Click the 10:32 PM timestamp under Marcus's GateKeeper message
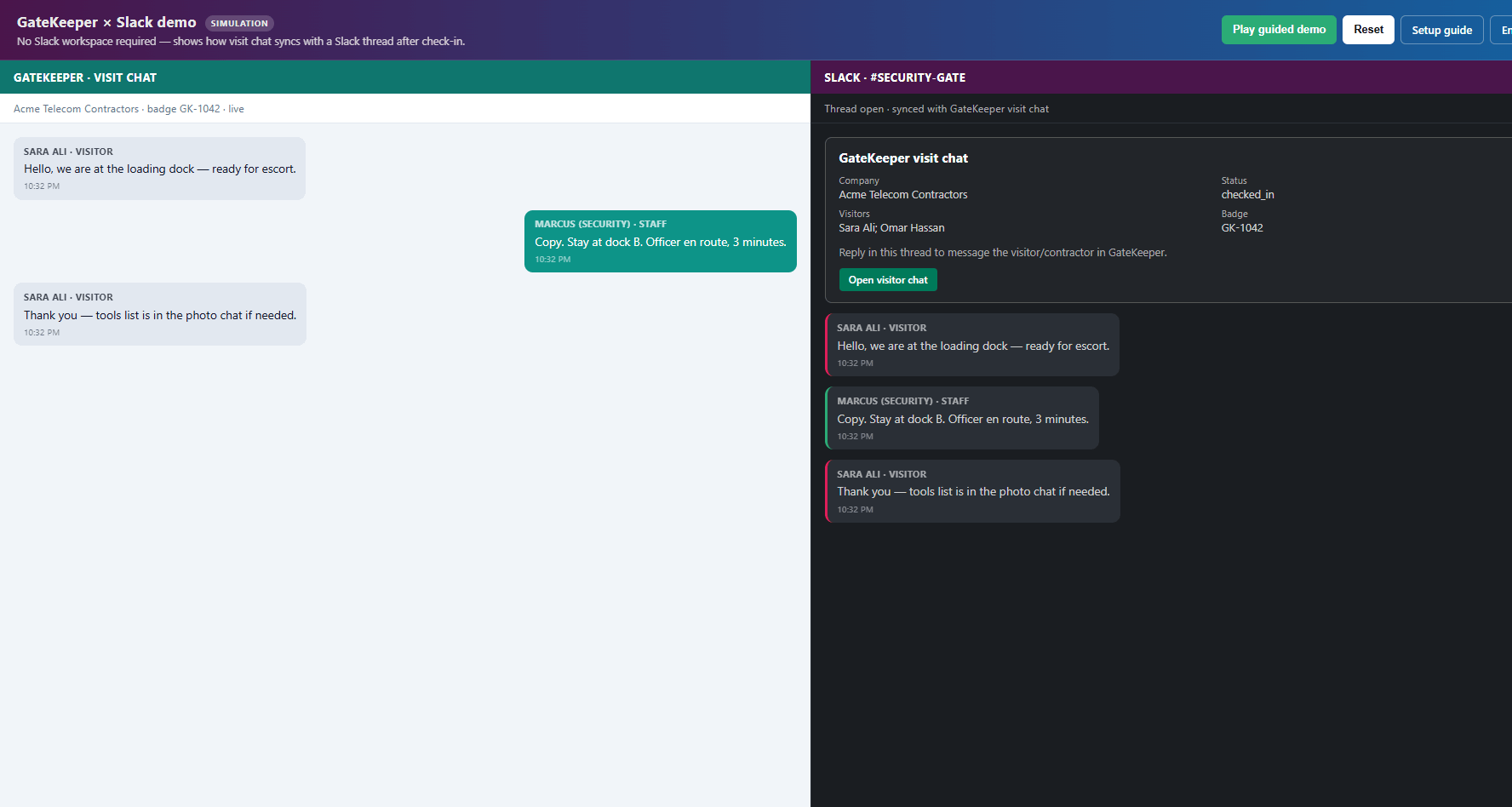Viewport: 1512px width, 807px height. [x=553, y=260]
